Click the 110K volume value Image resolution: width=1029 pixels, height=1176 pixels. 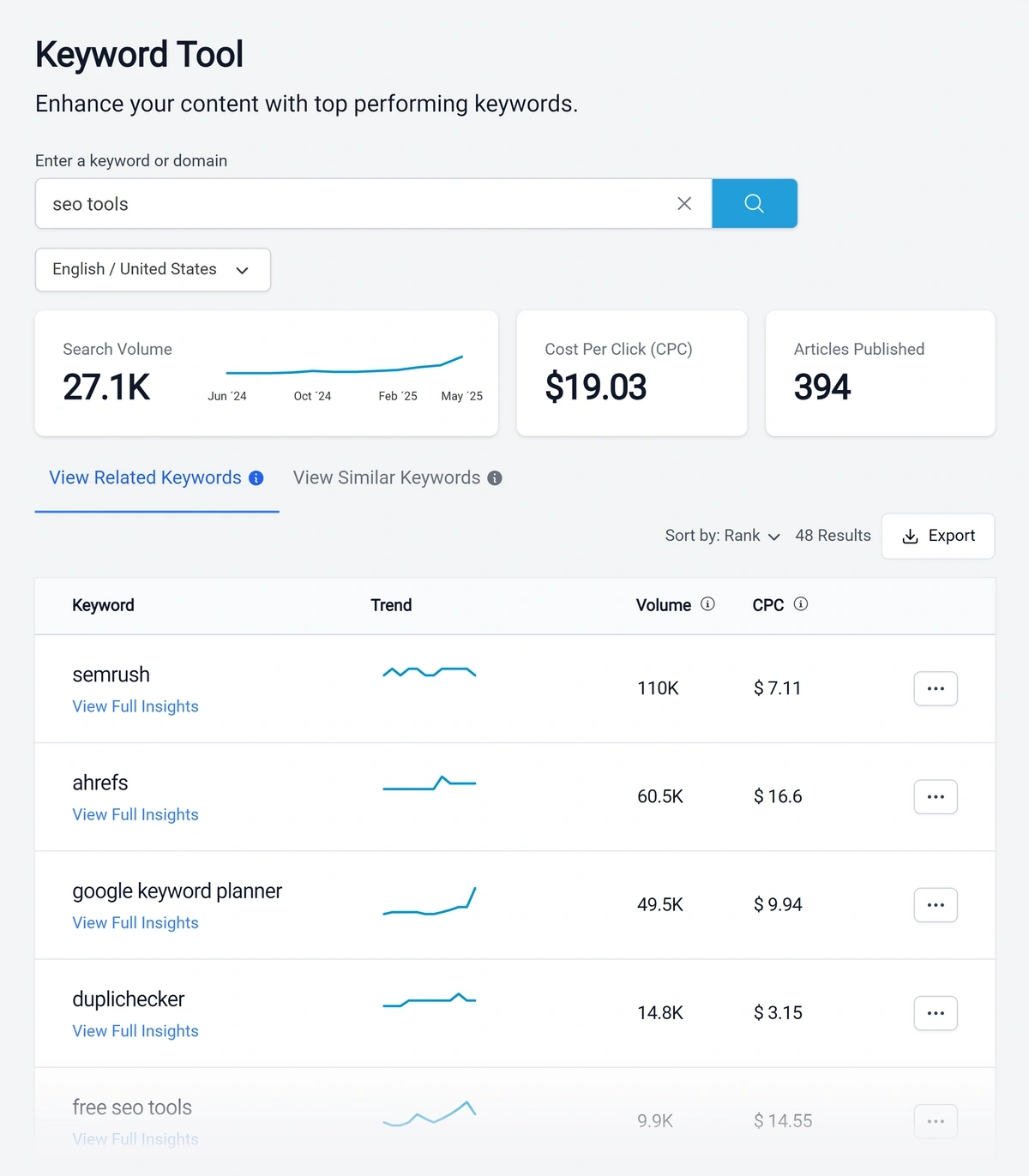point(658,688)
